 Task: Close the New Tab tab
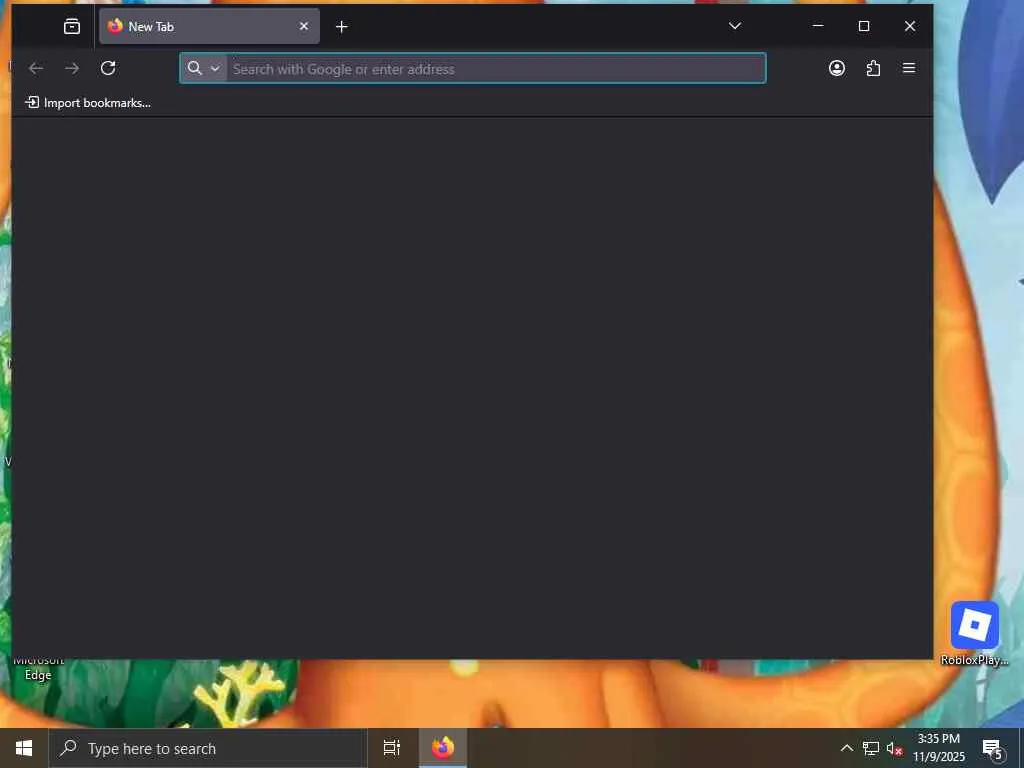(x=304, y=26)
